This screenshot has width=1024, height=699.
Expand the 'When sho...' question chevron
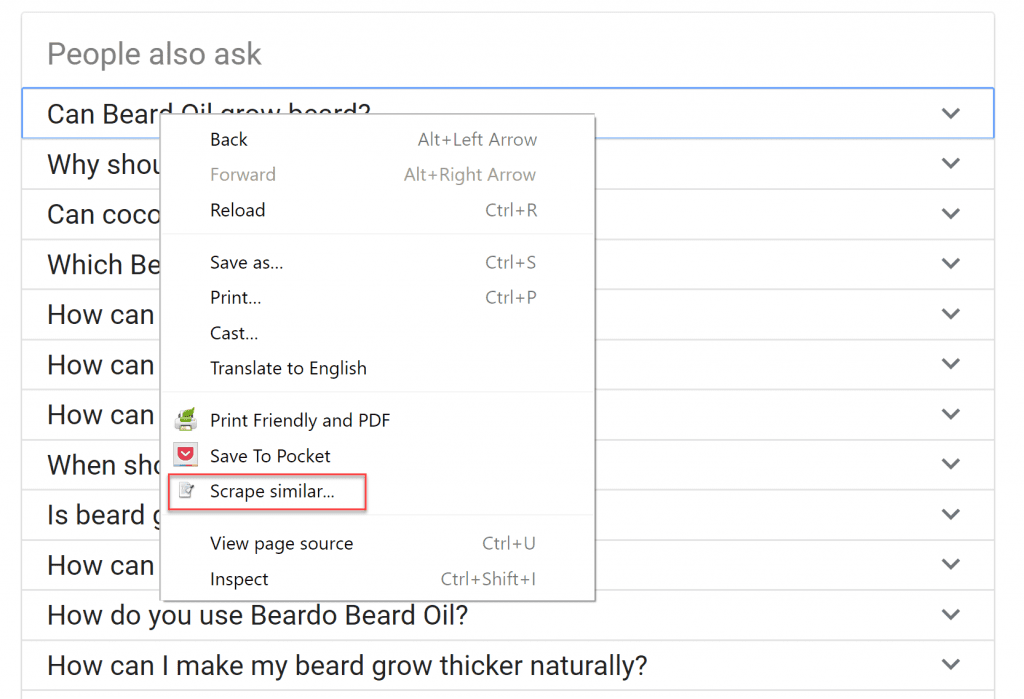pyautogui.click(x=949, y=464)
